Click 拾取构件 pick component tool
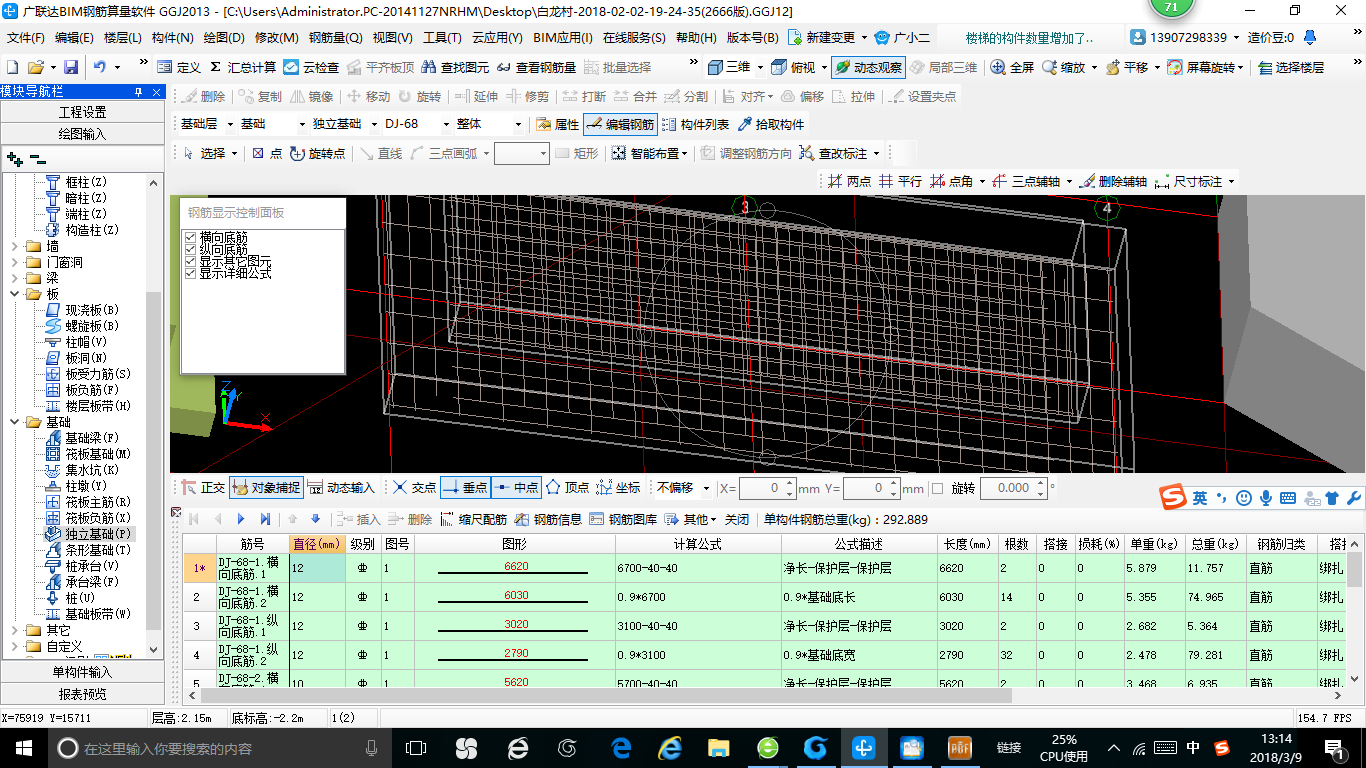1366x768 pixels. 771,125
